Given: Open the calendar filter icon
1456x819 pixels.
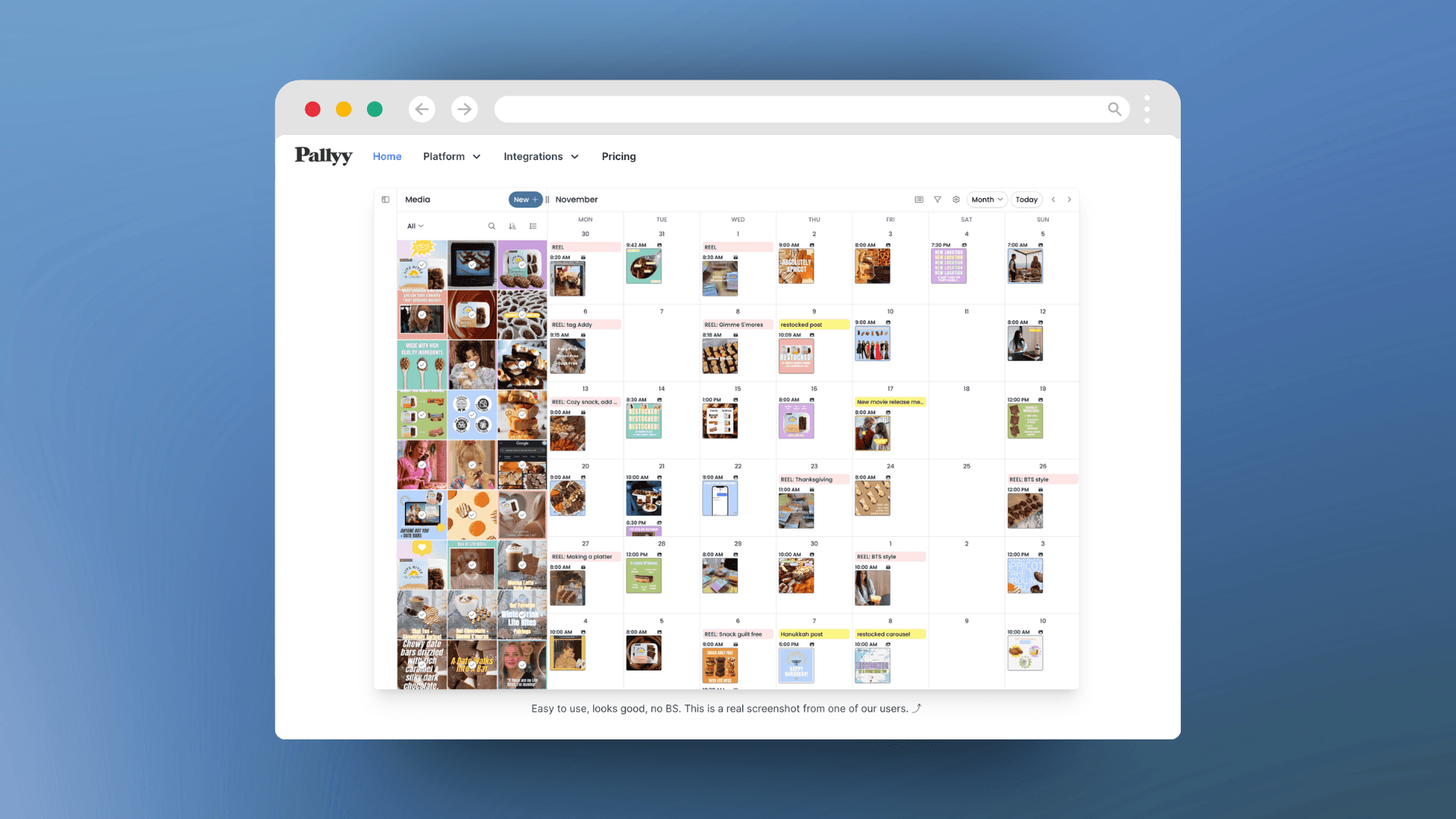Looking at the screenshot, I should pyautogui.click(x=938, y=199).
